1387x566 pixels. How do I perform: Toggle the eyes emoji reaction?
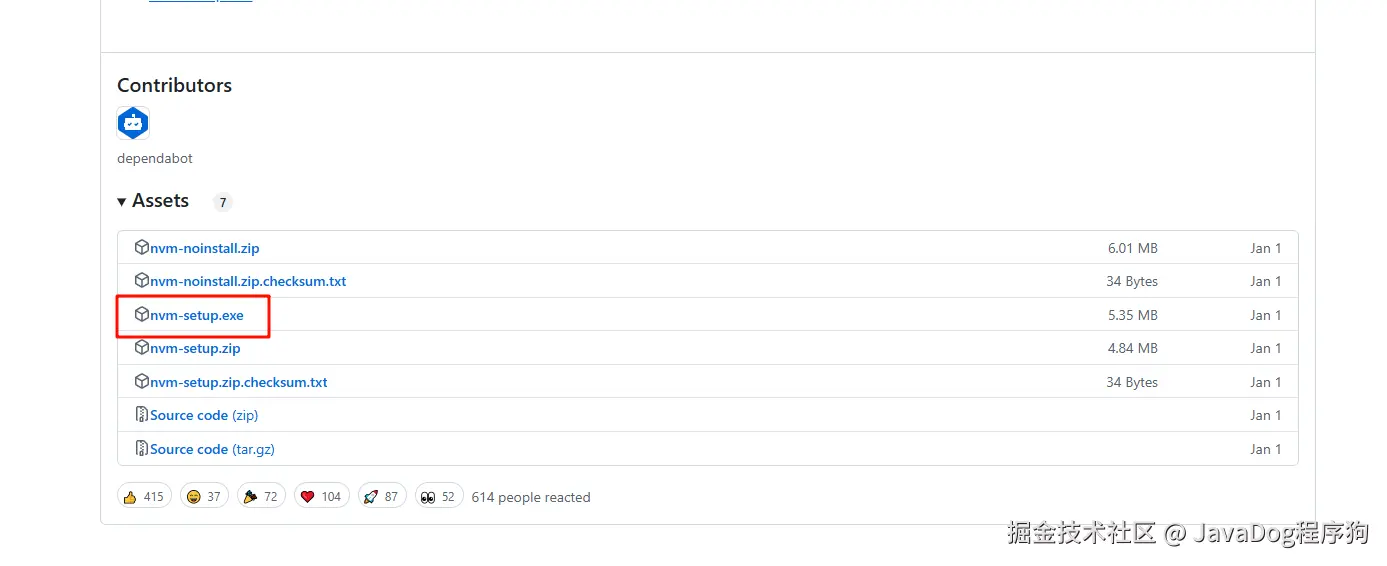[x=438, y=496]
